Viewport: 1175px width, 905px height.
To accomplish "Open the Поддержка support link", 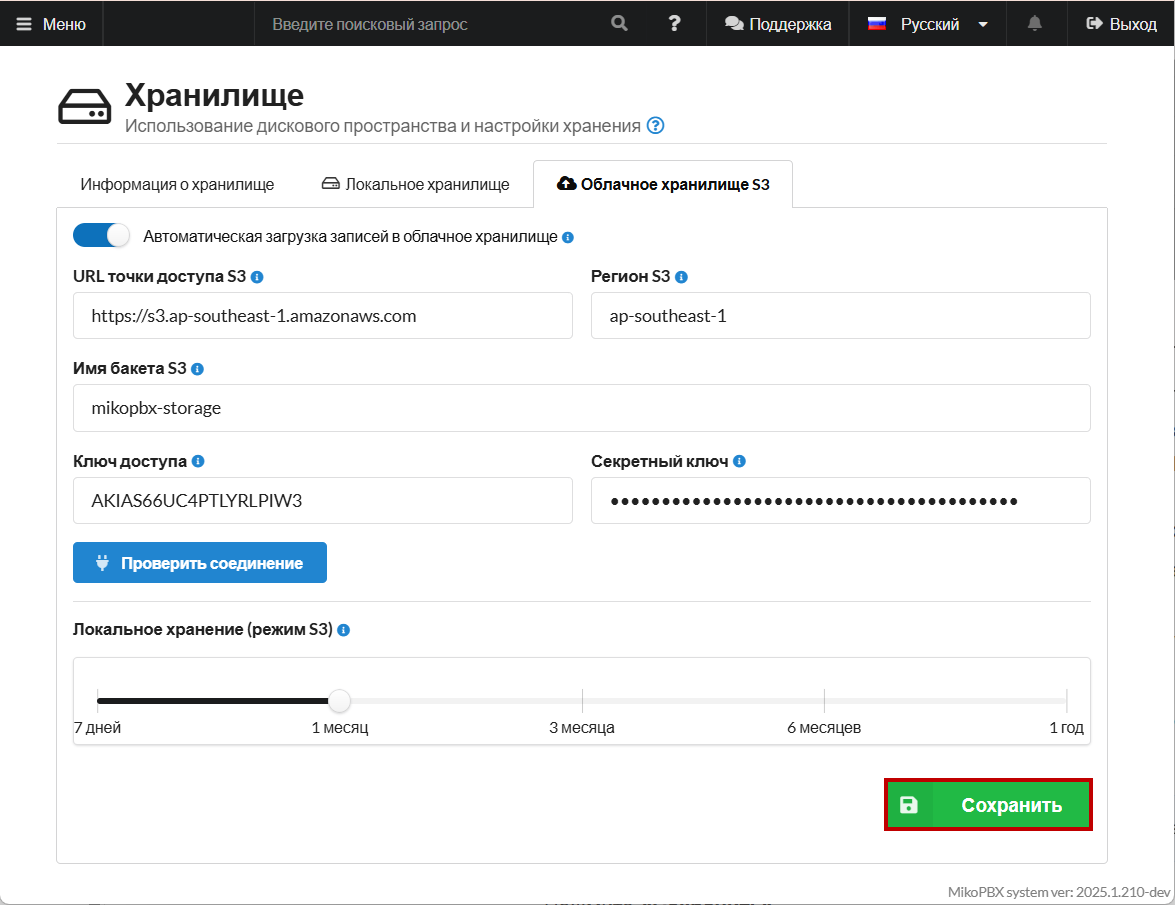I will [778, 24].
